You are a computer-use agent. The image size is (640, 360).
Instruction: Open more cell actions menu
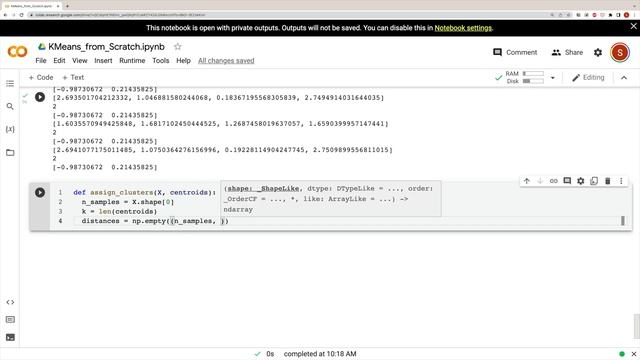coord(621,181)
